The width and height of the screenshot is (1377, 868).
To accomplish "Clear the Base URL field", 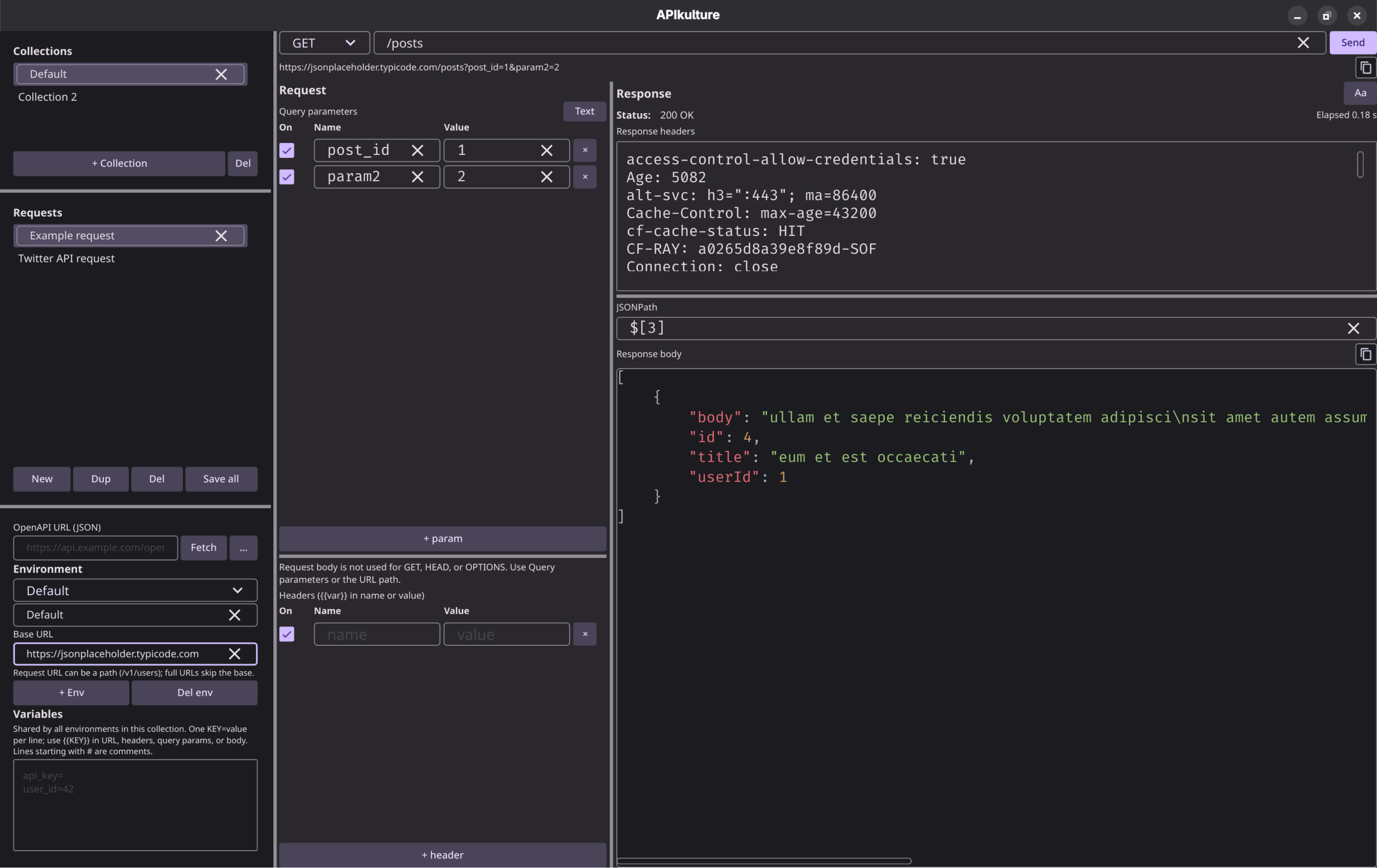I will coord(234,653).
